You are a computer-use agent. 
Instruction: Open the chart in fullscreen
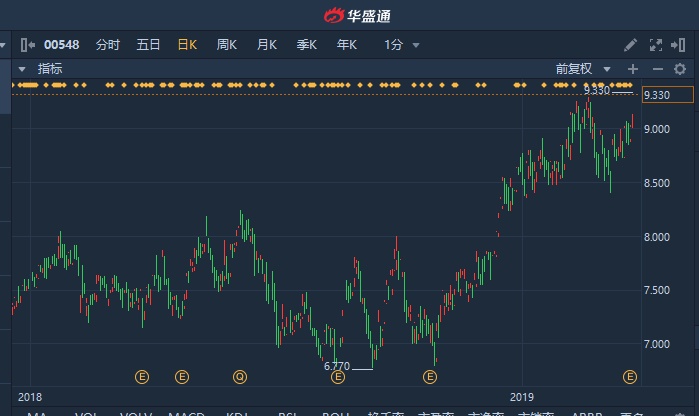coord(656,45)
